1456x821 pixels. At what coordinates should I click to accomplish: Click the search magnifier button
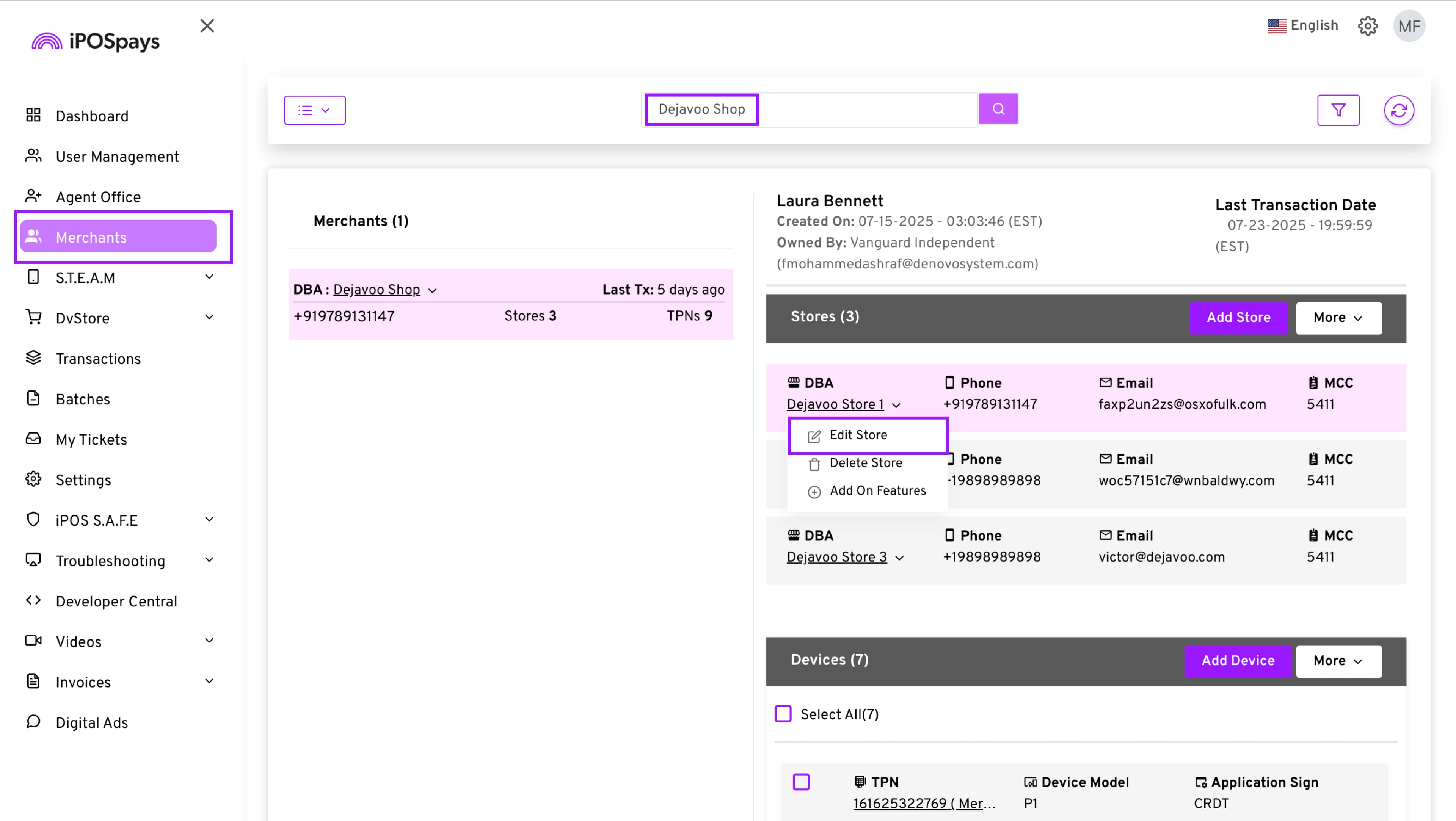click(998, 109)
